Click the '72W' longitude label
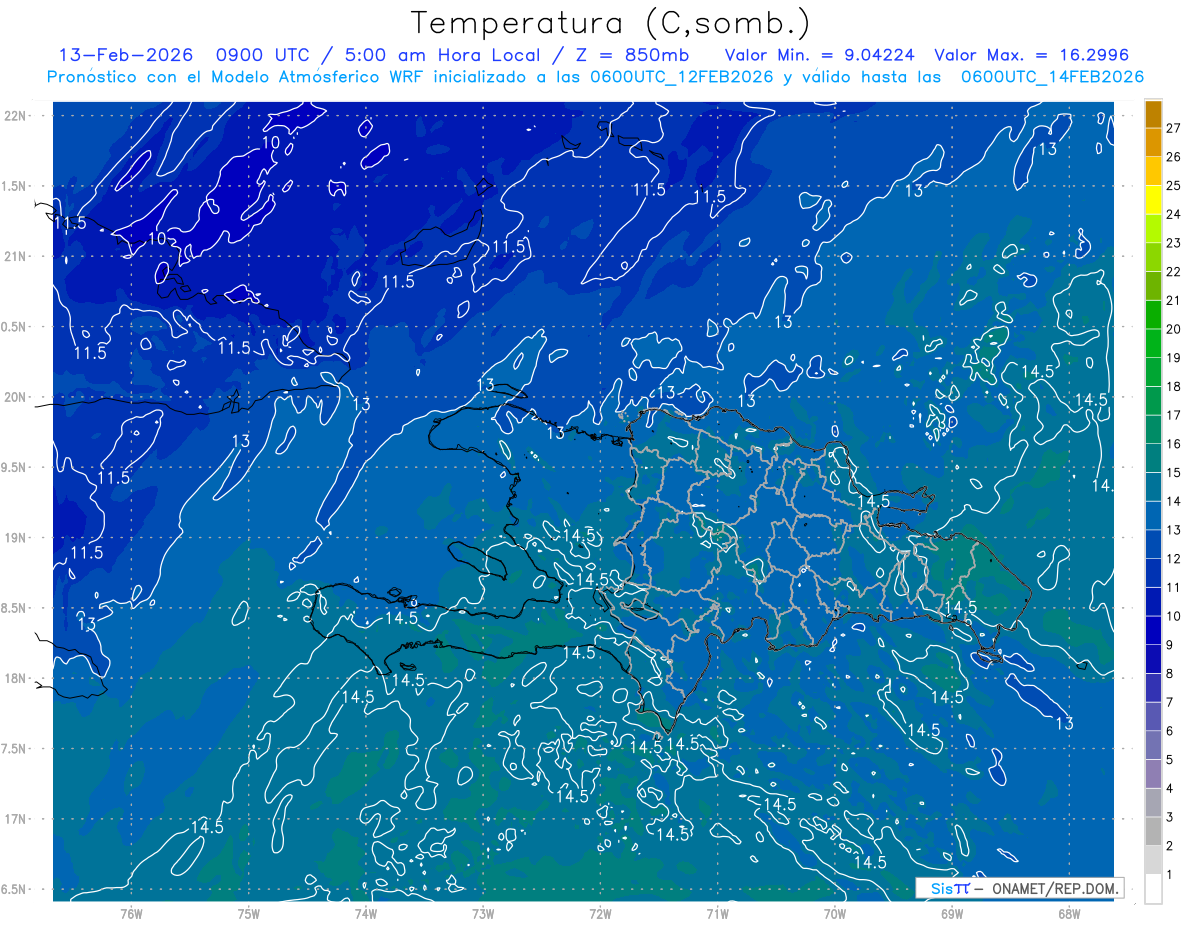Viewport: 1200px width, 927px height. click(600, 913)
